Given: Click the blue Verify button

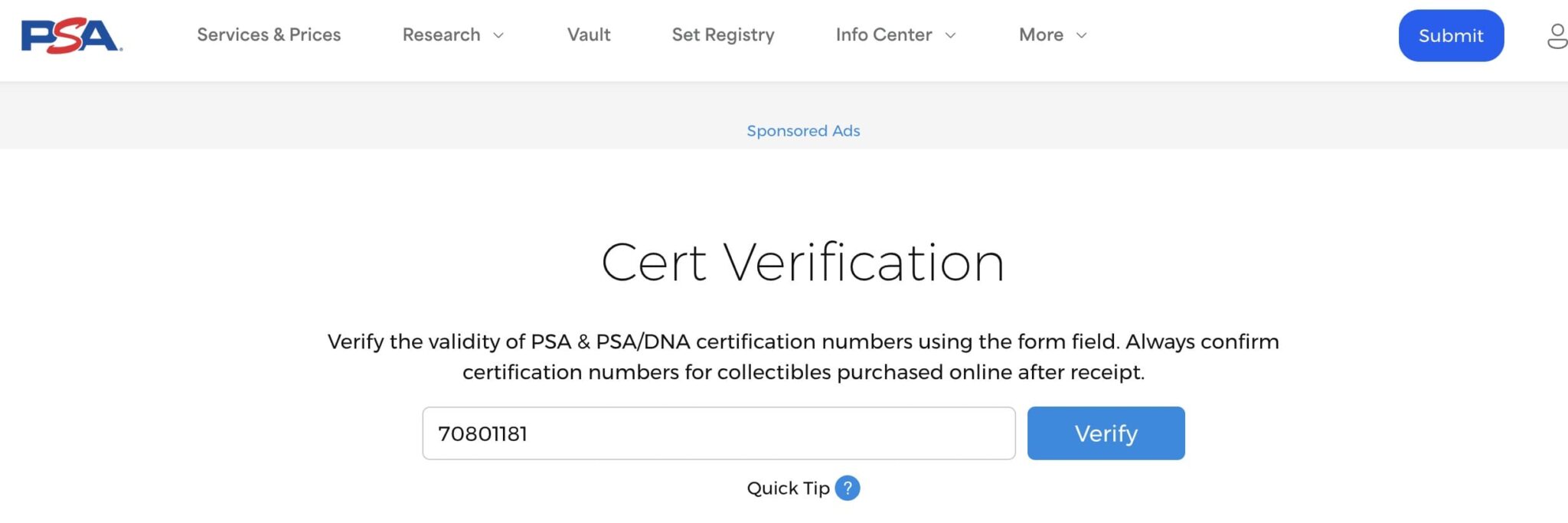Looking at the screenshot, I should pos(1106,433).
